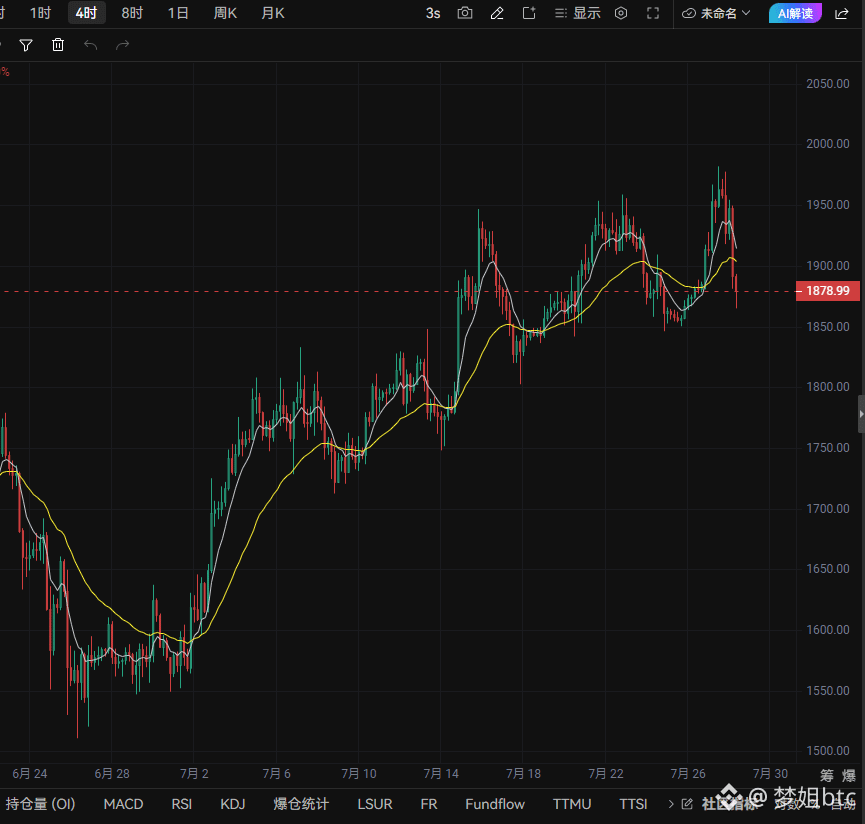Expand the 未命名 layout dropdown
Screen dimensions: 865x824
pyautogui.click(x=716, y=13)
